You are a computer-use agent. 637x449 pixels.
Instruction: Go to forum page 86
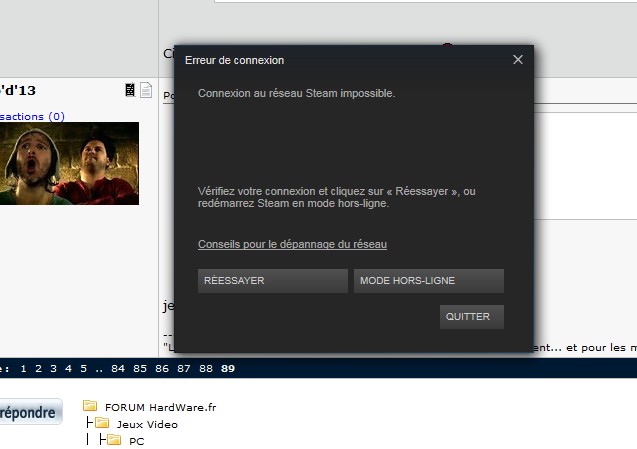pos(162,369)
